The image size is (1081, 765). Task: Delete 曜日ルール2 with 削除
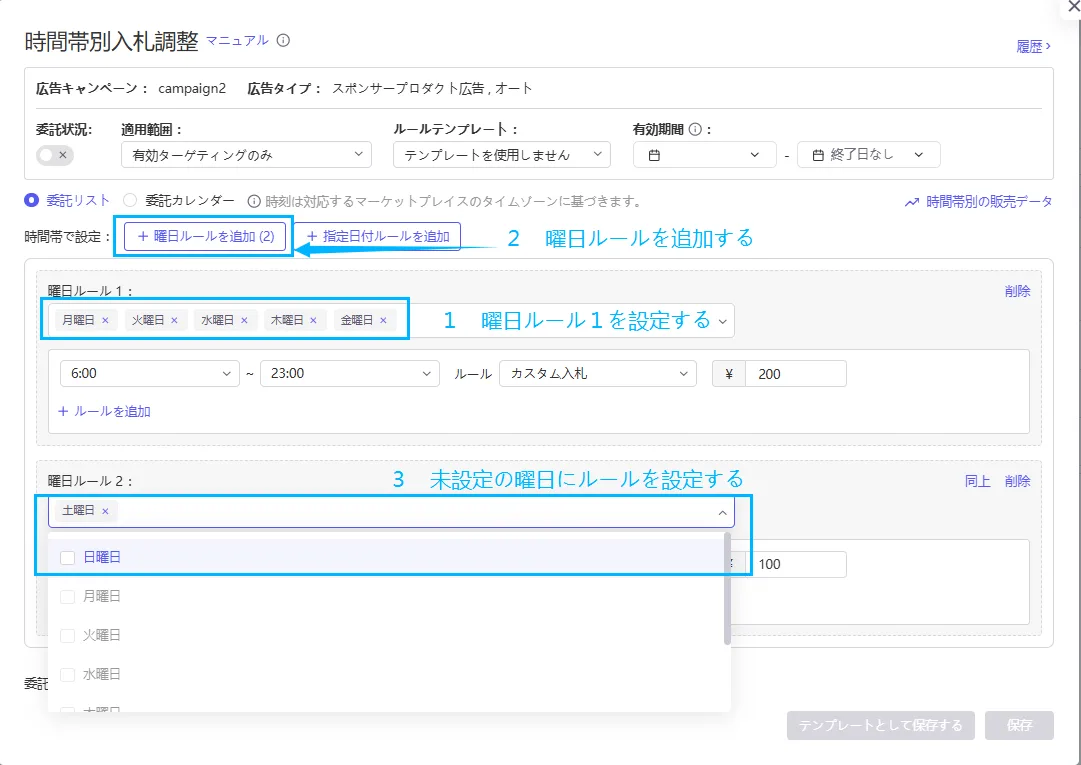tap(1018, 481)
